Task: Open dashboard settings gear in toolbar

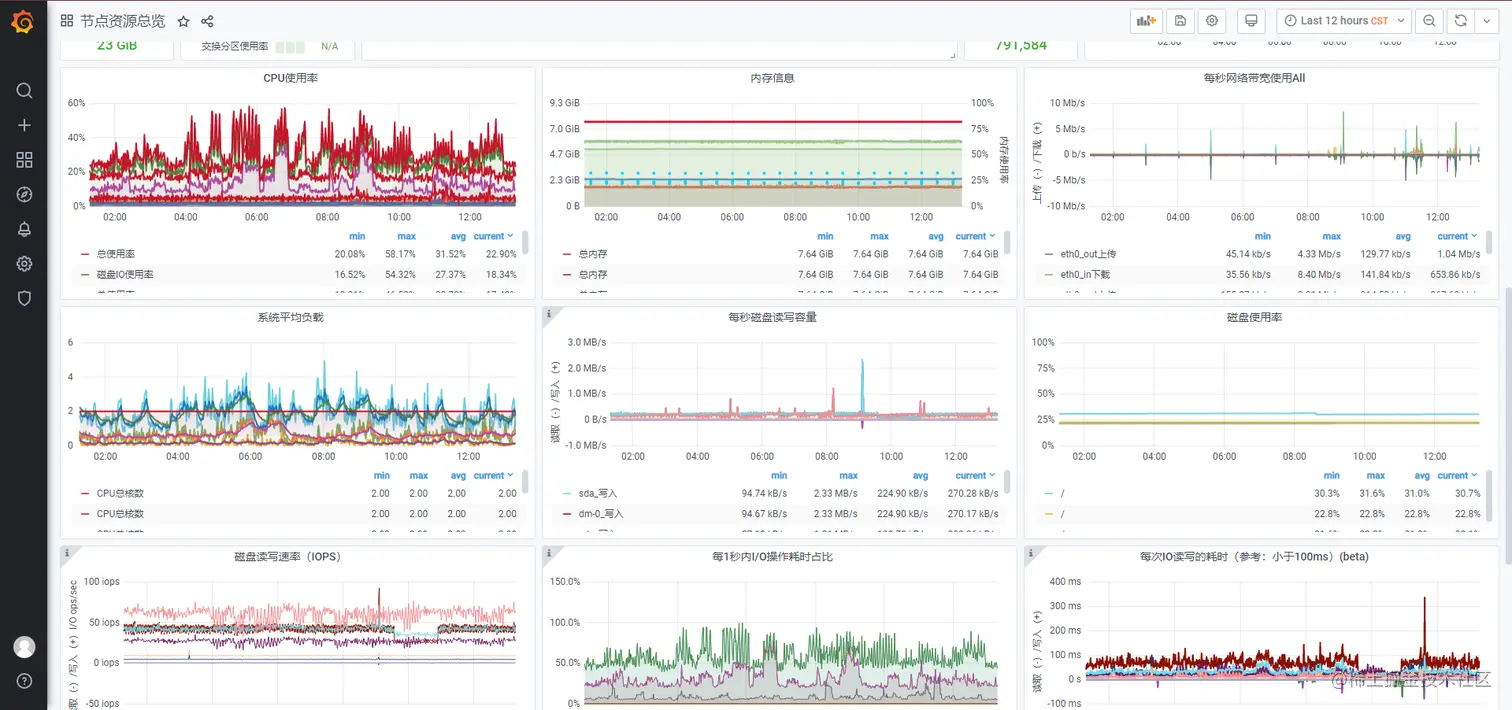Action: [x=1212, y=21]
